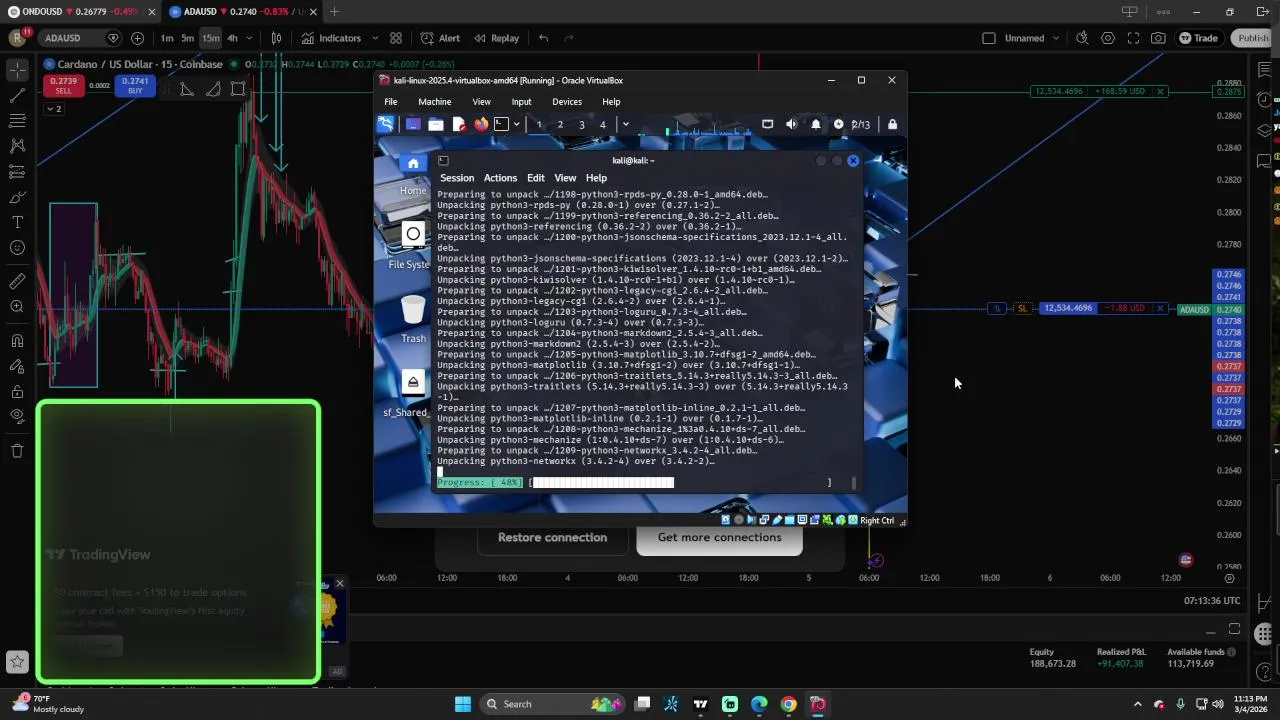Open the Actions menu in Kali terminal
1280x720 pixels.
coord(500,178)
